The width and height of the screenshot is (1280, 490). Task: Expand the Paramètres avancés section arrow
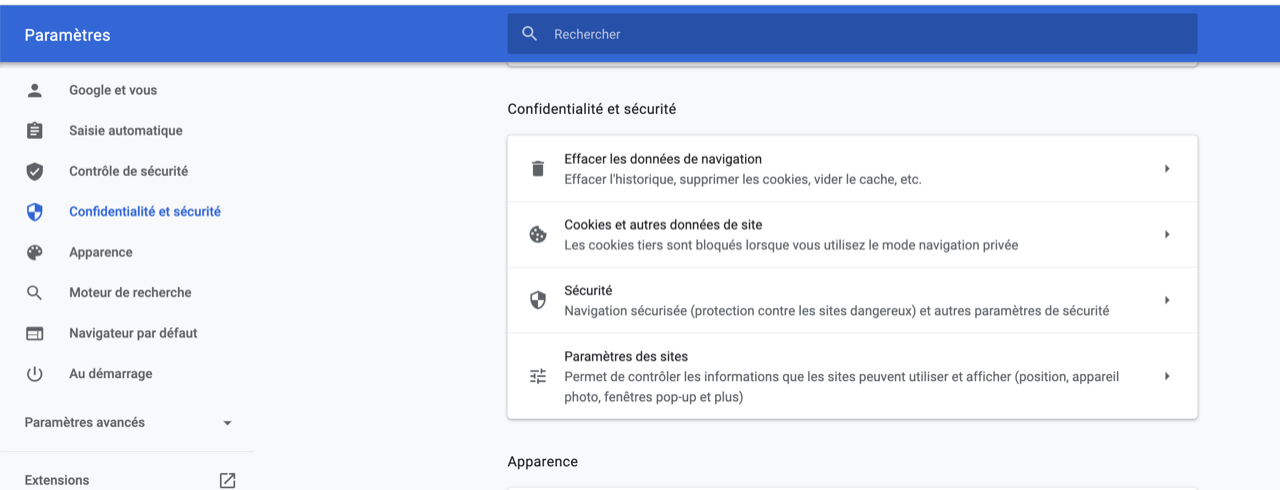pyautogui.click(x=227, y=423)
